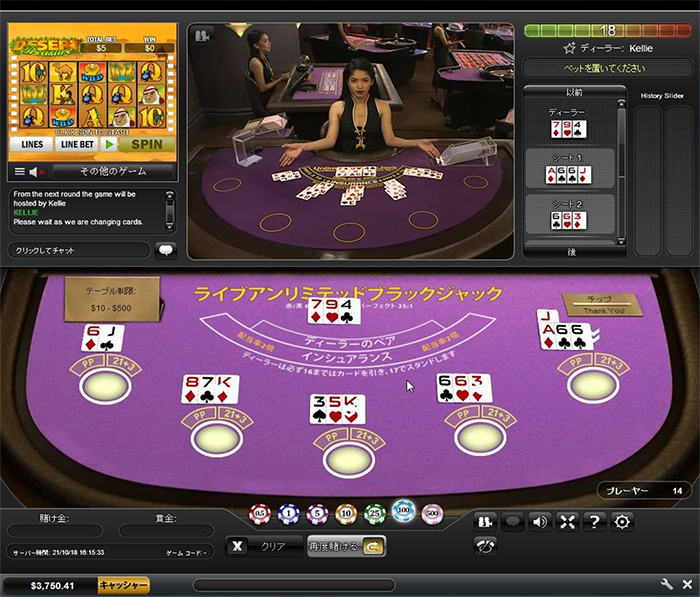Open the slot game hamburger menu

(19, 172)
